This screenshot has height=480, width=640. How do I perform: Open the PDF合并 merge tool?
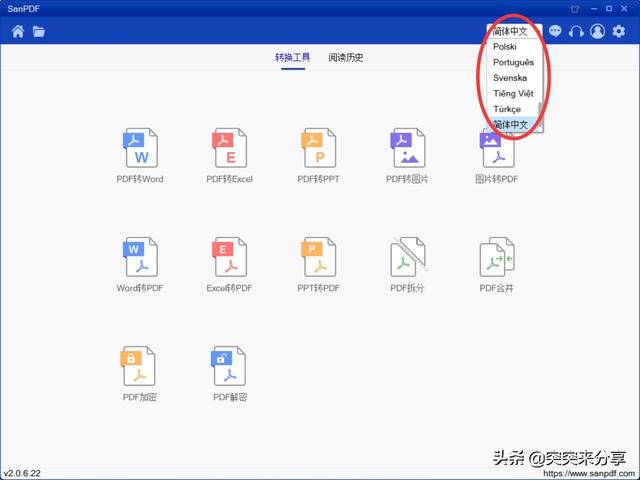(x=496, y=264)
